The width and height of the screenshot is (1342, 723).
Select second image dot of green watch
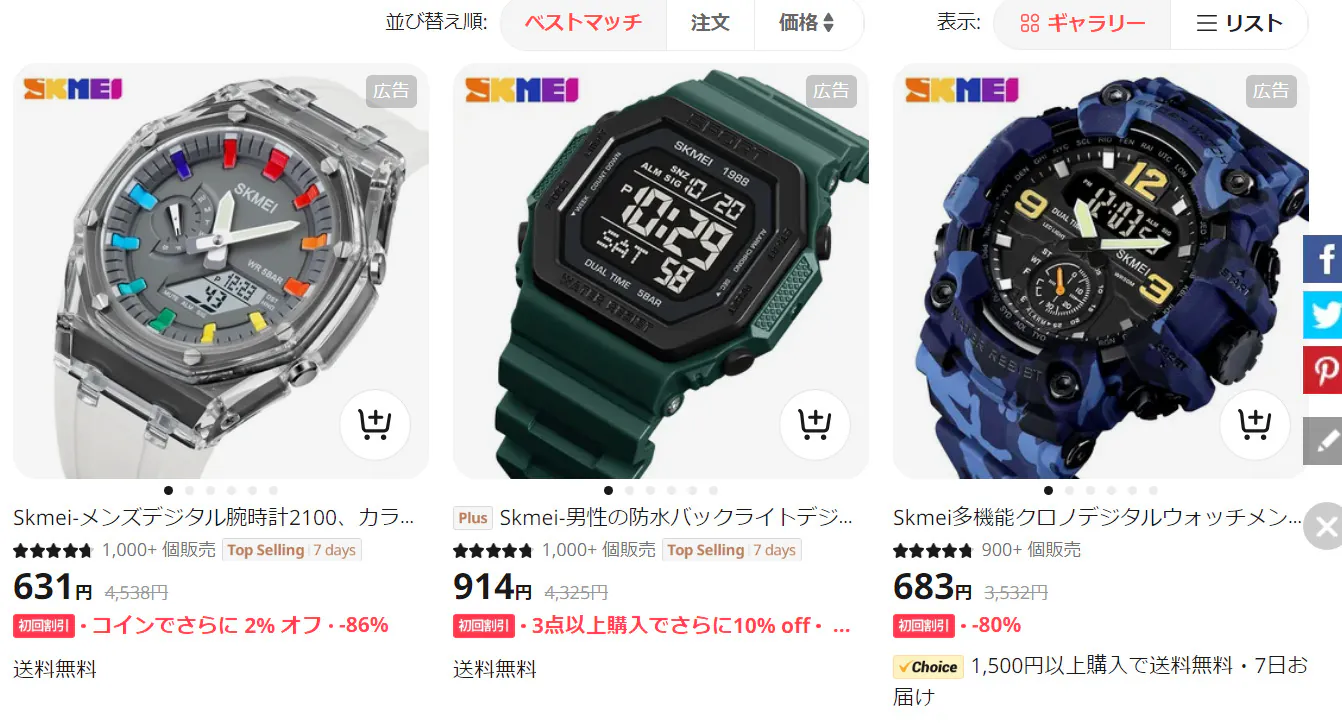tap(629, 490)
